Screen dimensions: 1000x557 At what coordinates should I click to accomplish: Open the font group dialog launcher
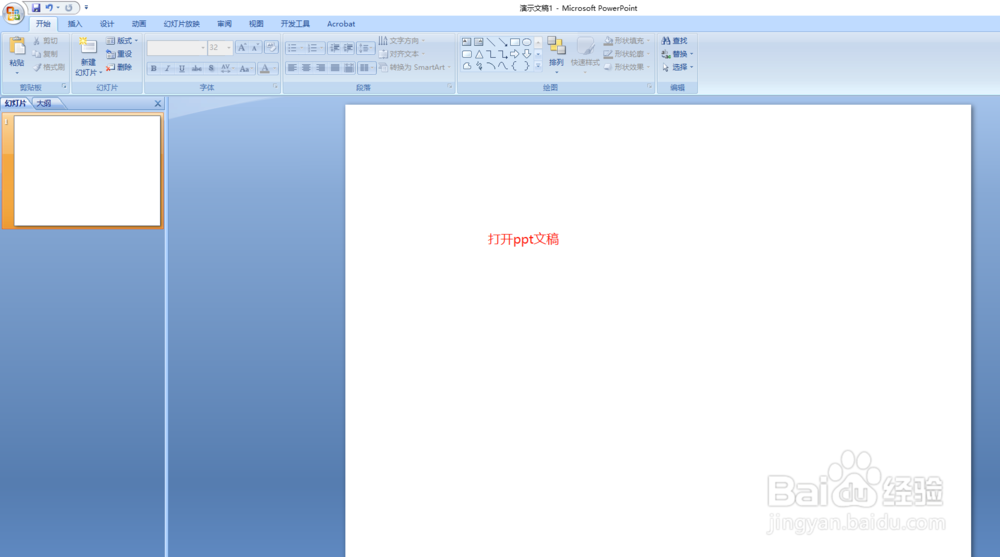[276, 86]
